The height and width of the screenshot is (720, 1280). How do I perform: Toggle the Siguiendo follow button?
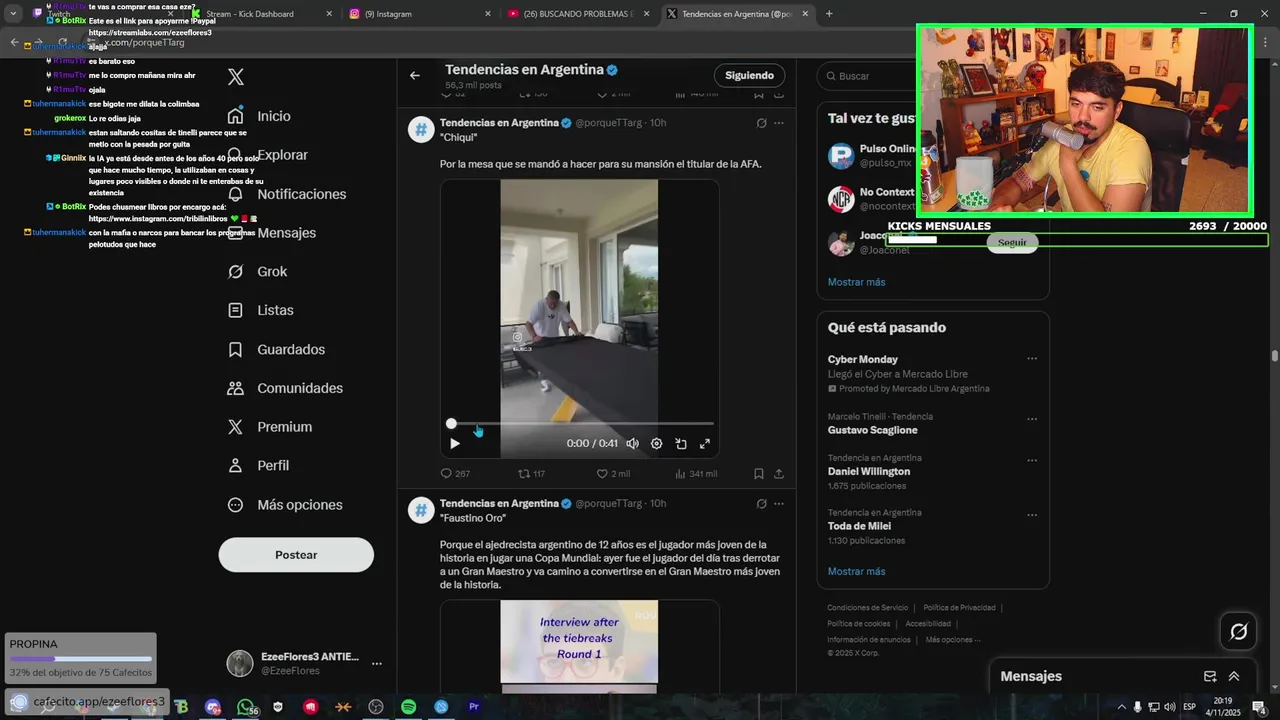coord(750,75)
